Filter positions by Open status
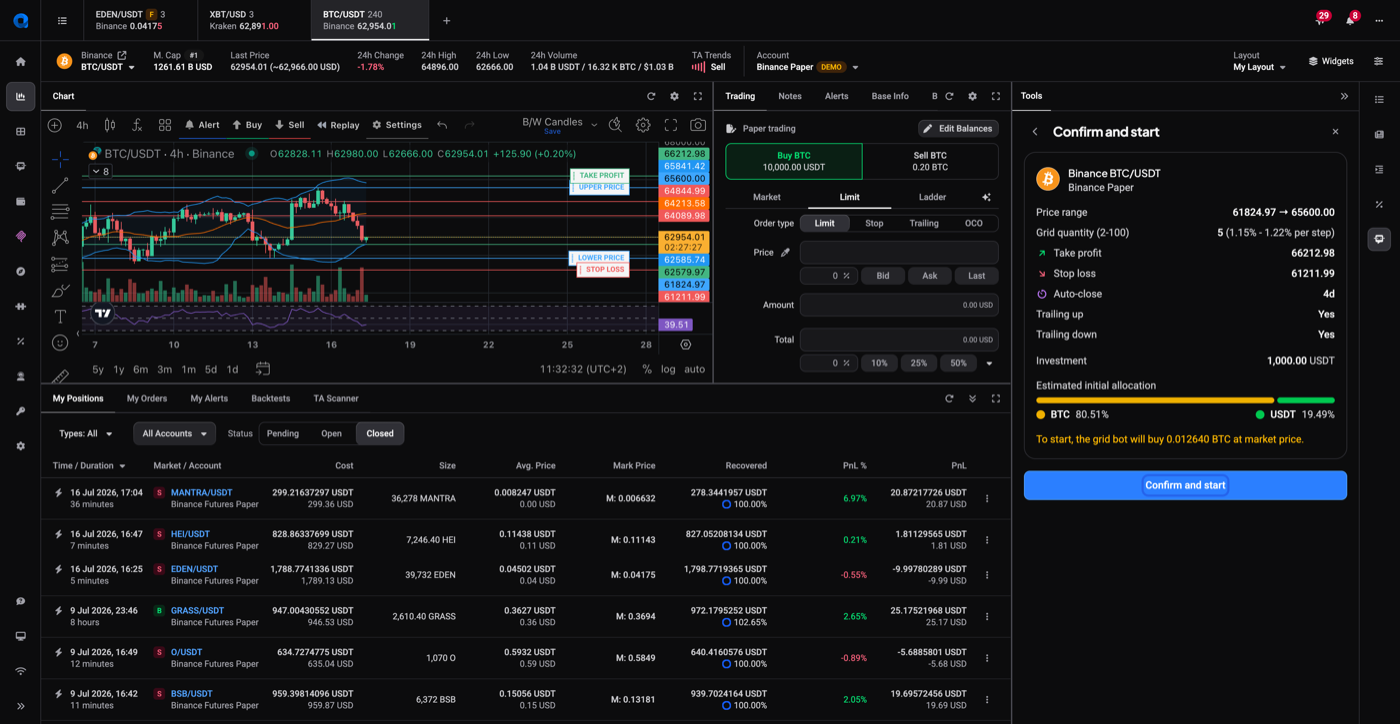 tap(331, 433)
